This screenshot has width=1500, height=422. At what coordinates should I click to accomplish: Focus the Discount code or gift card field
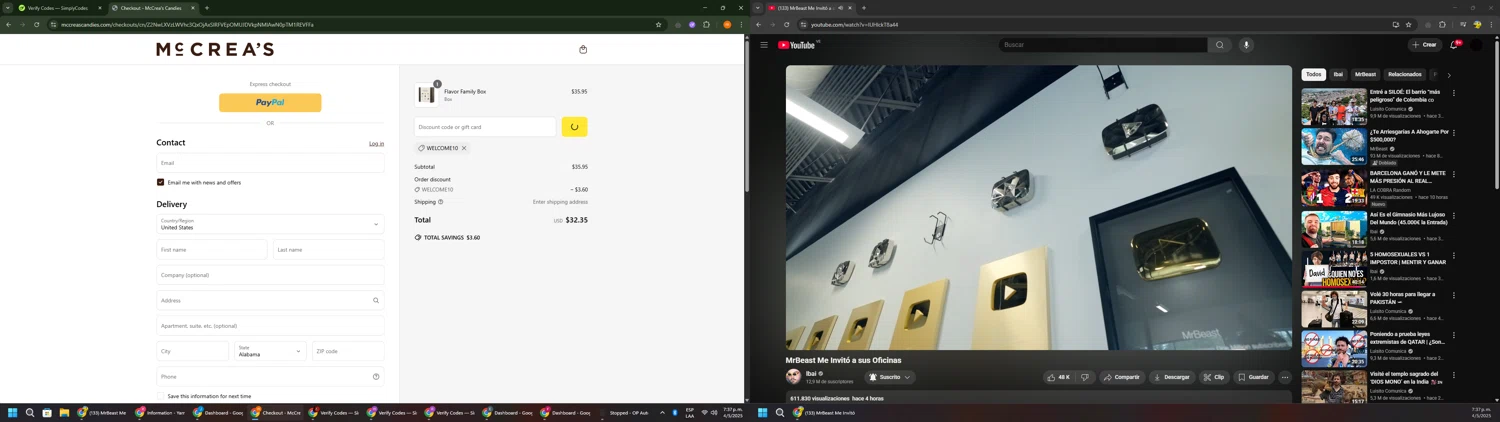(485, 127)
